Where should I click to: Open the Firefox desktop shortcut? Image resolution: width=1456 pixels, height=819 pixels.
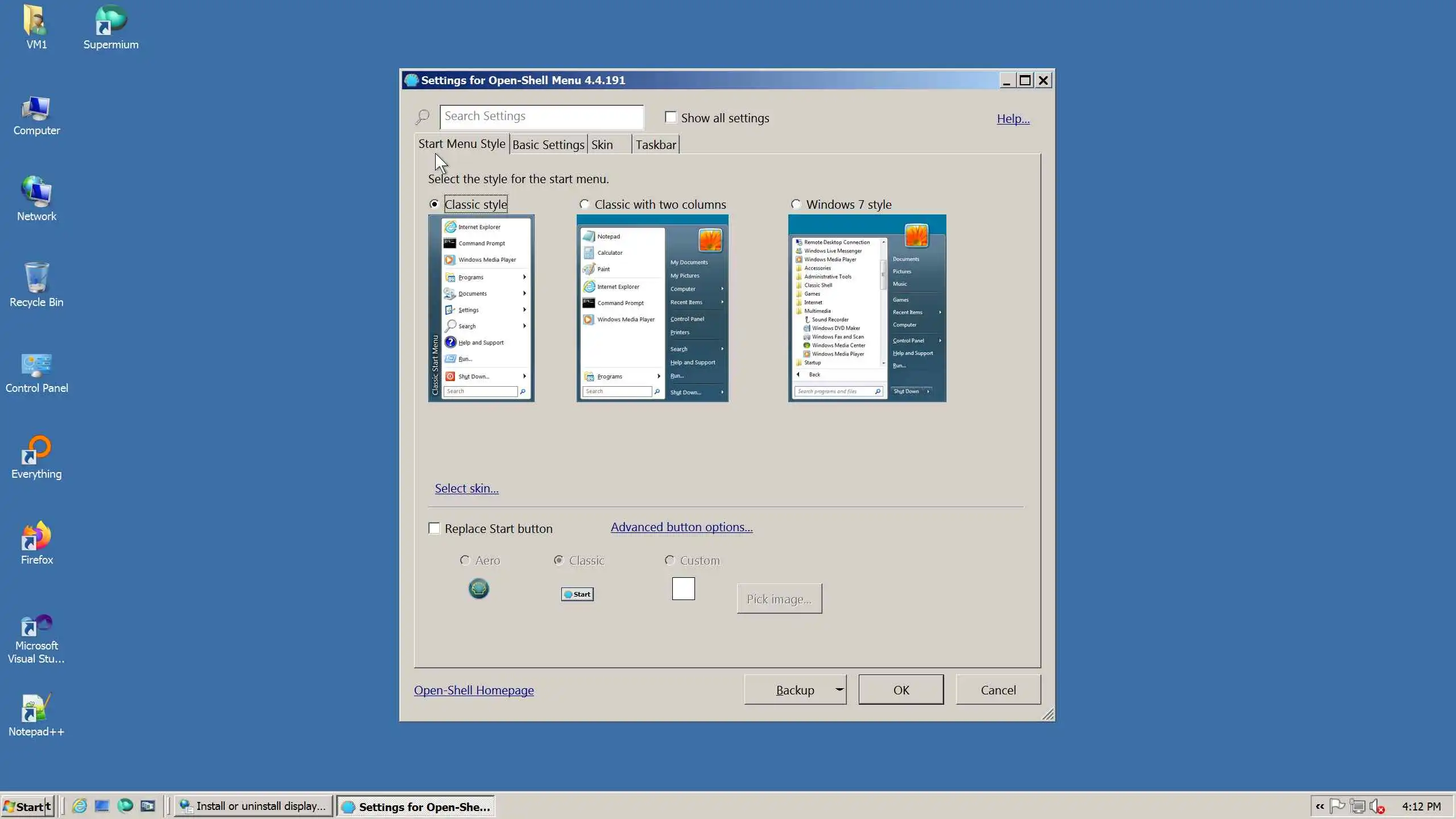pos(36,537)
